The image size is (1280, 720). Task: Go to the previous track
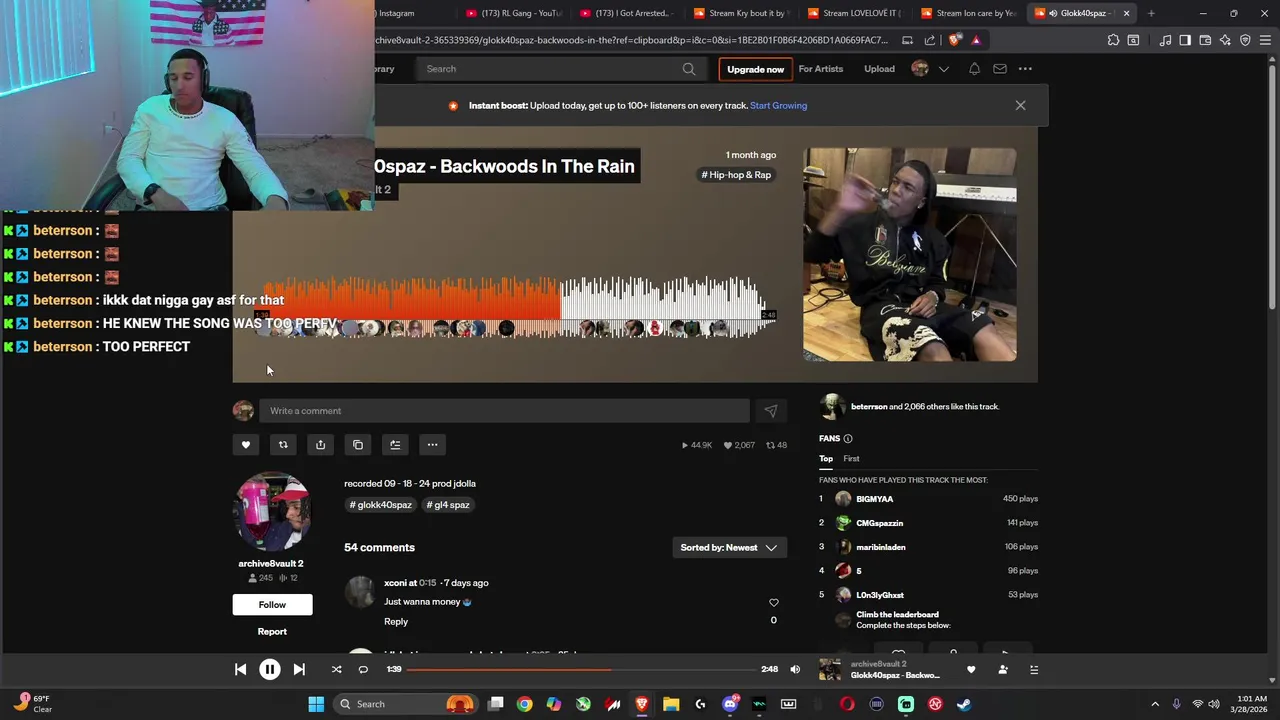(x=240, y=670)
